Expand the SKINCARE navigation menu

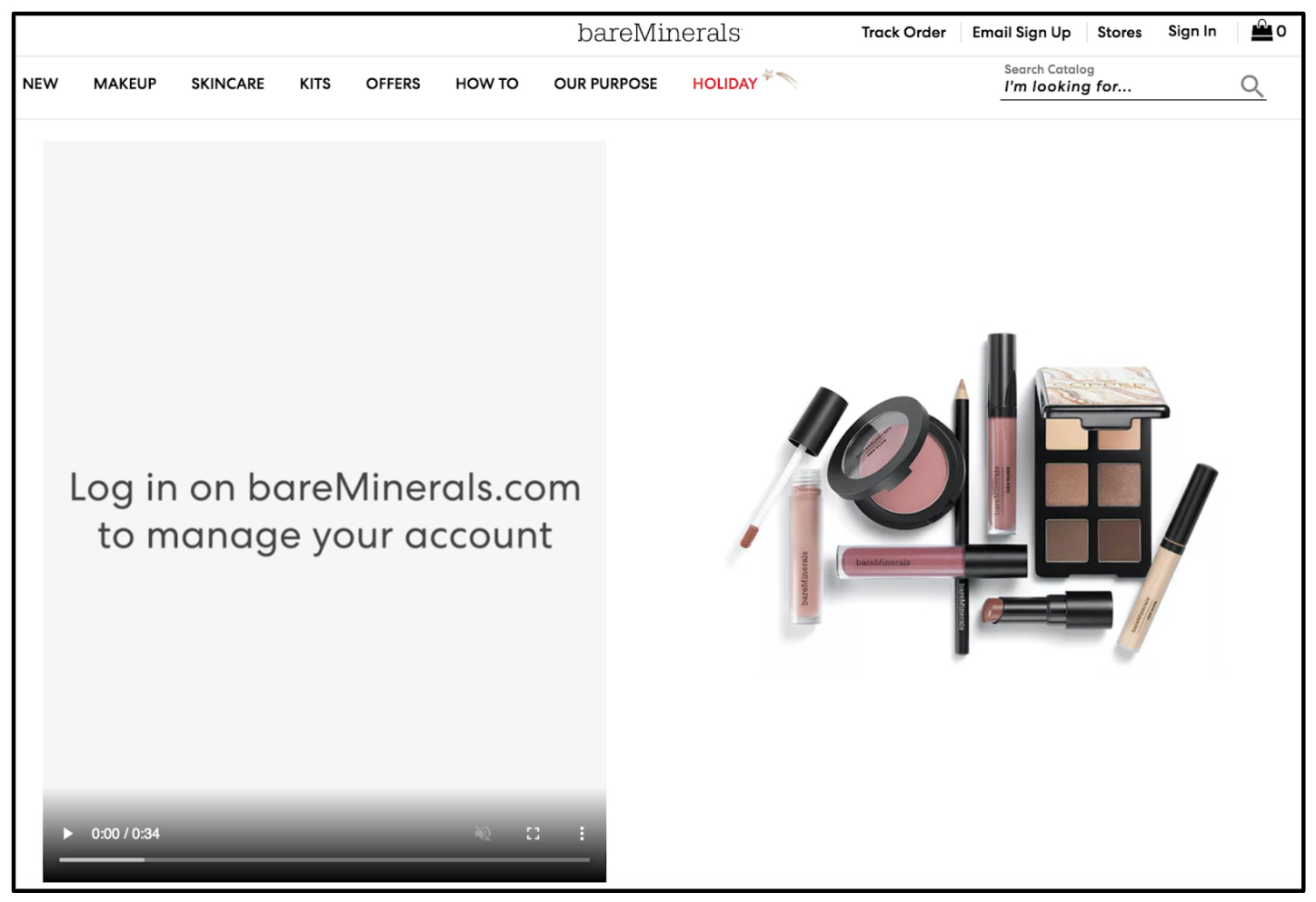pyautogui.click(x=227, y=84)
